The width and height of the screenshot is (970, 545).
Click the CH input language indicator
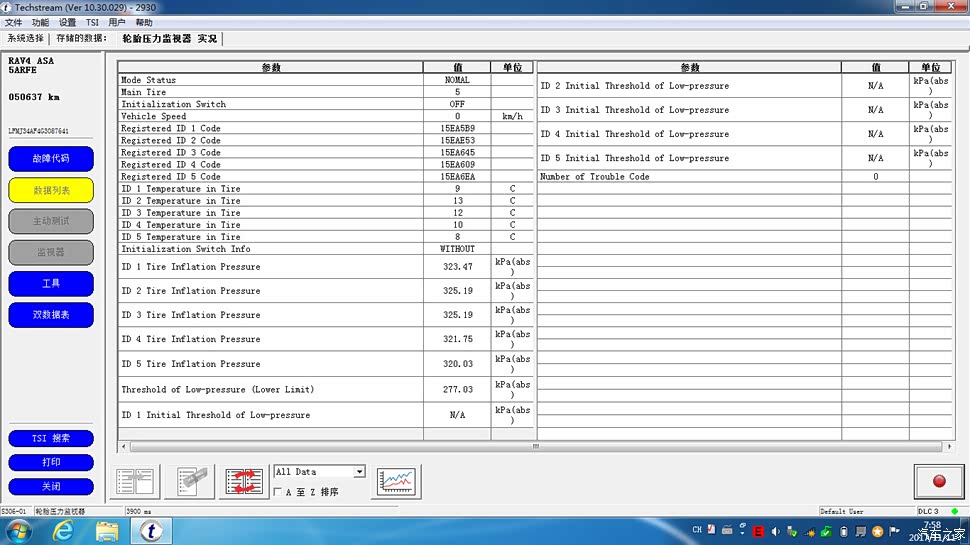(x=697, y=530)
